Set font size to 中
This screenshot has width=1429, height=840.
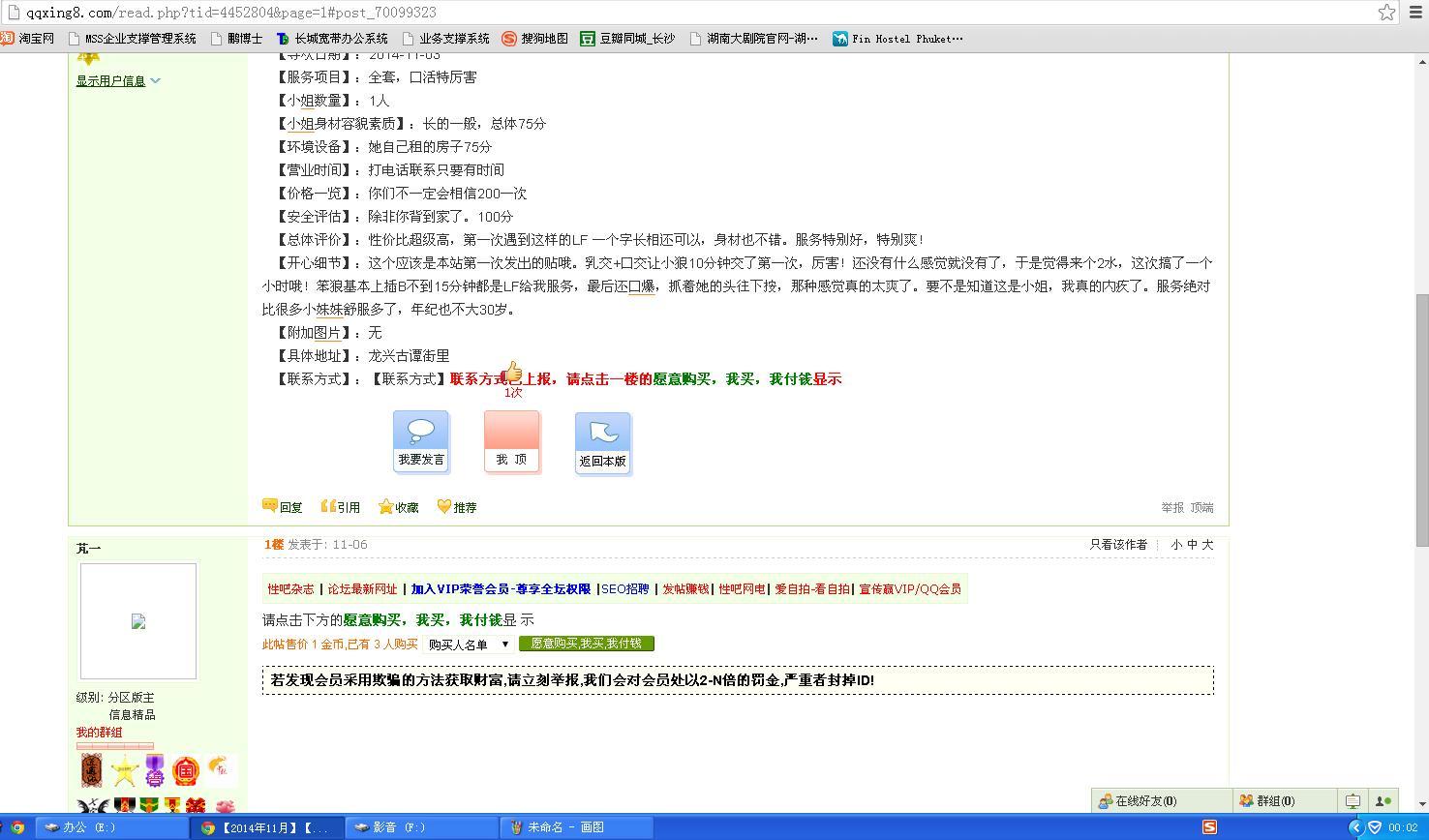1192,545
